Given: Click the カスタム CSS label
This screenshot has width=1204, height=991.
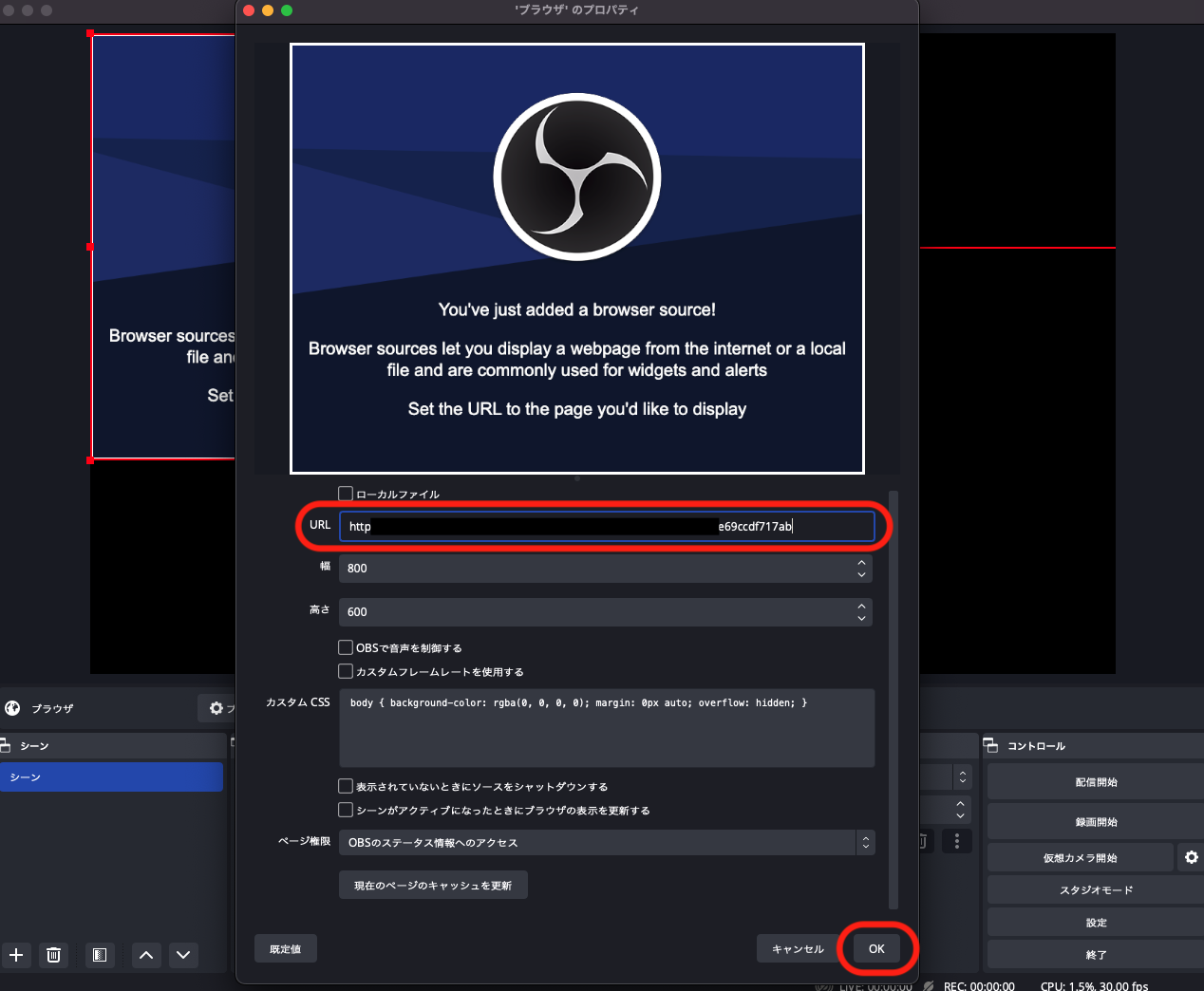Looking at the screenshot, I should [298, 702].
